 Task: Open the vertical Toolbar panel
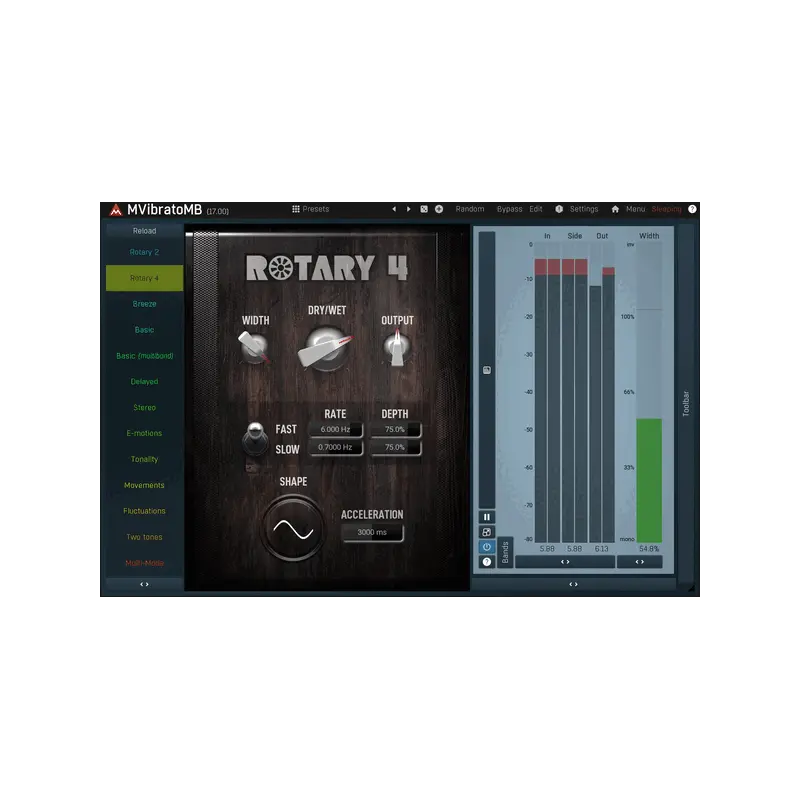pyautogui.click(x=686, y=403)
